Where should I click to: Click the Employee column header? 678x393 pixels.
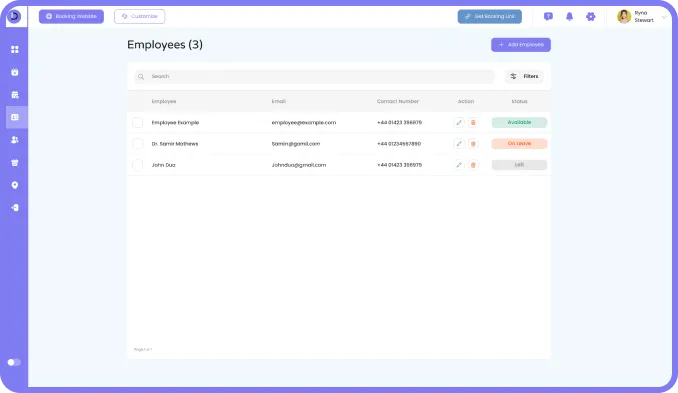pyautogui.click(x=164, y=101)
